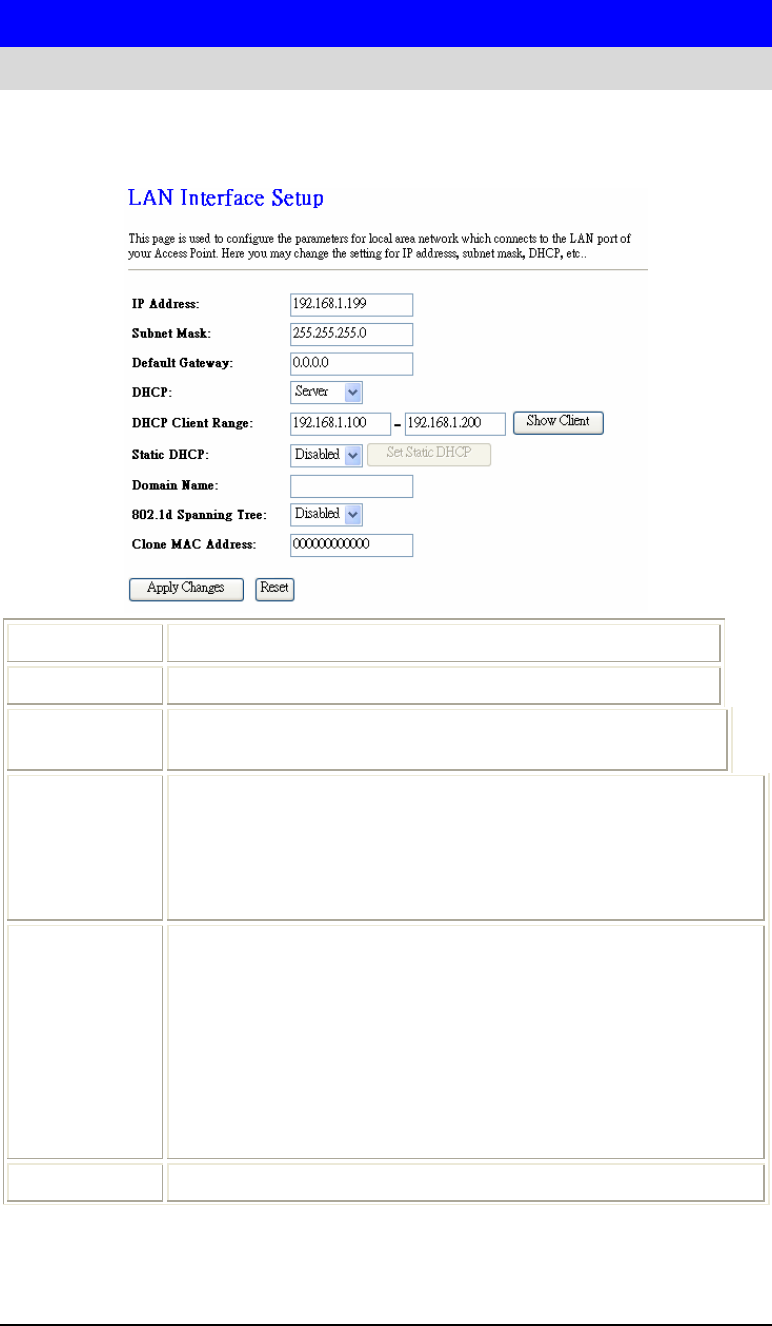Click the DHCP range start field 192.168.1.100
Screen dimensions: 772x1326
click(x=340, y=423)
